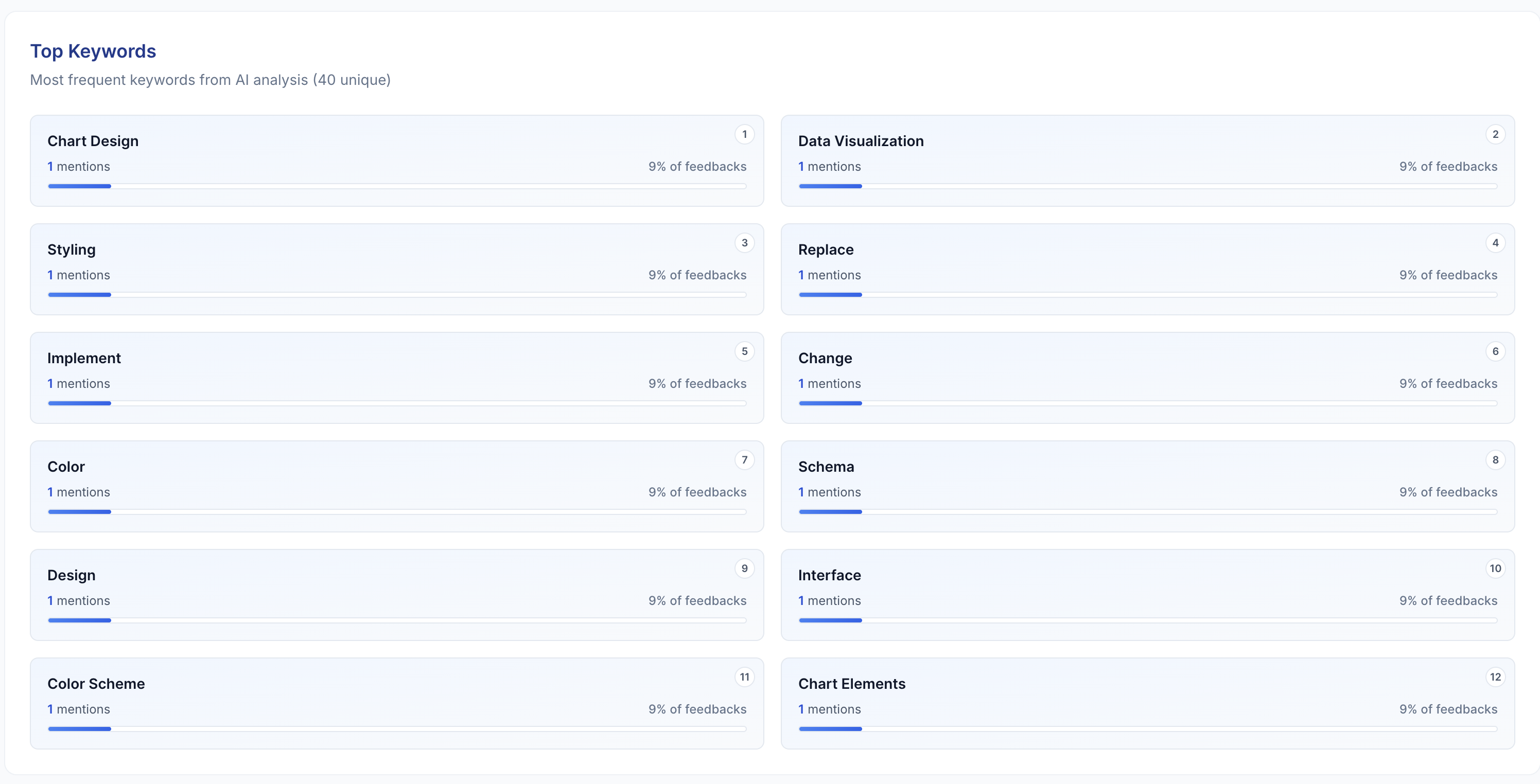Select the Implement keyword card

point(396,378)
